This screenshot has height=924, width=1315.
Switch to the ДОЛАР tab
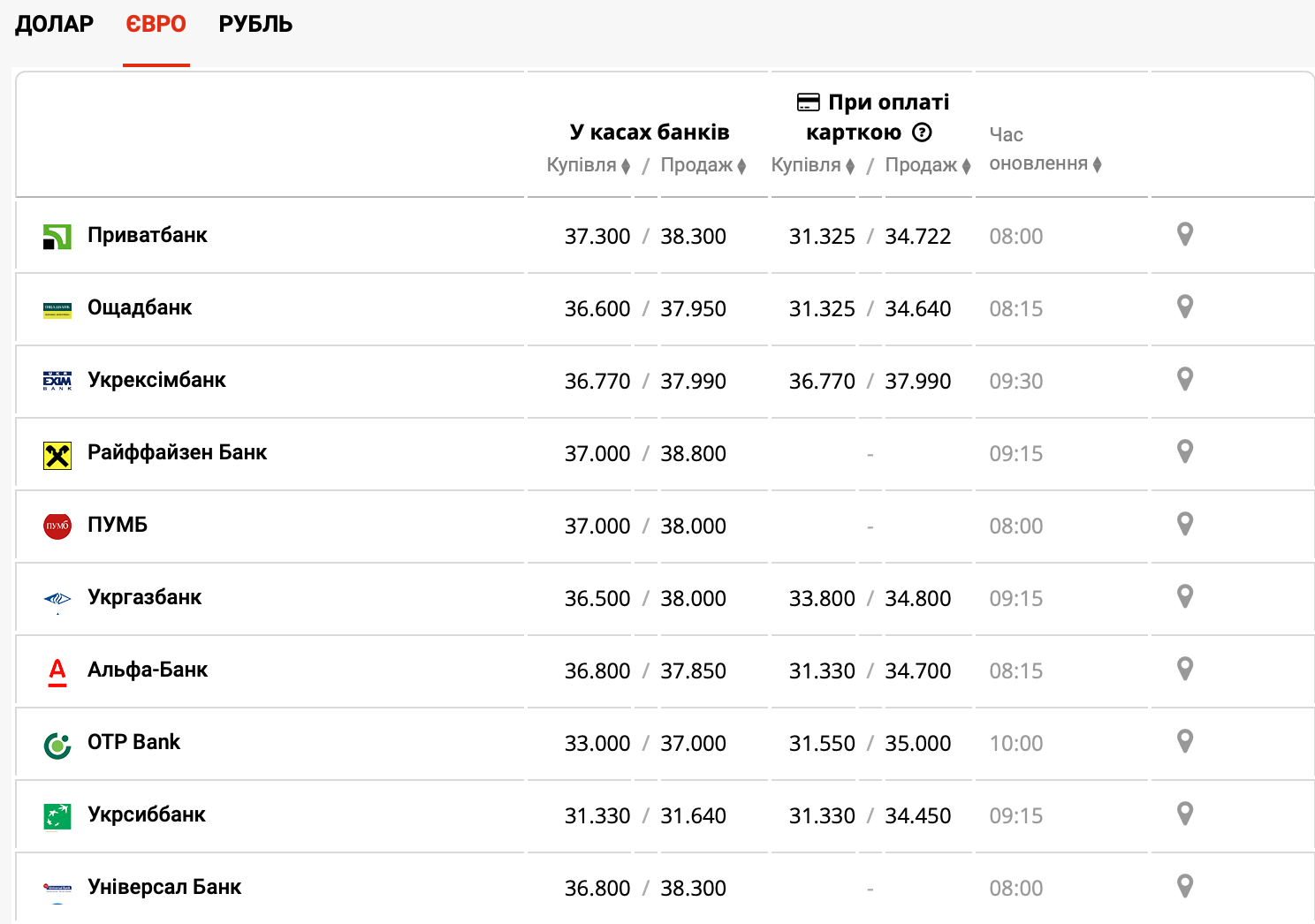(x=54, y=24)
